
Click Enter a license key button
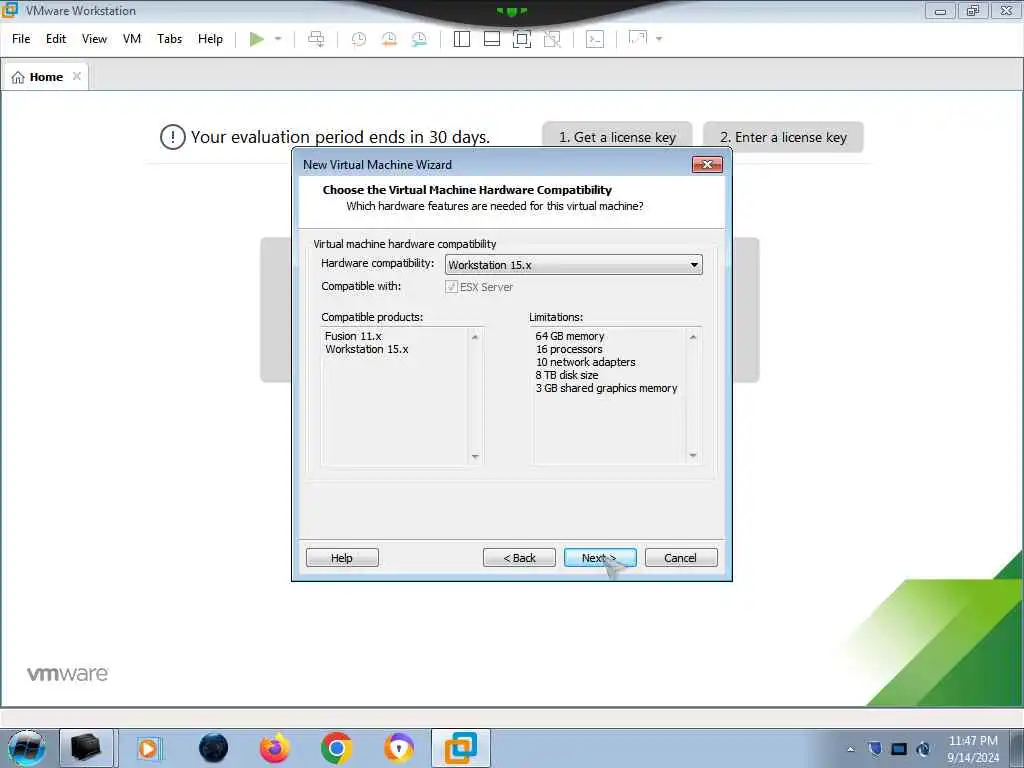[x=783, y=137]
